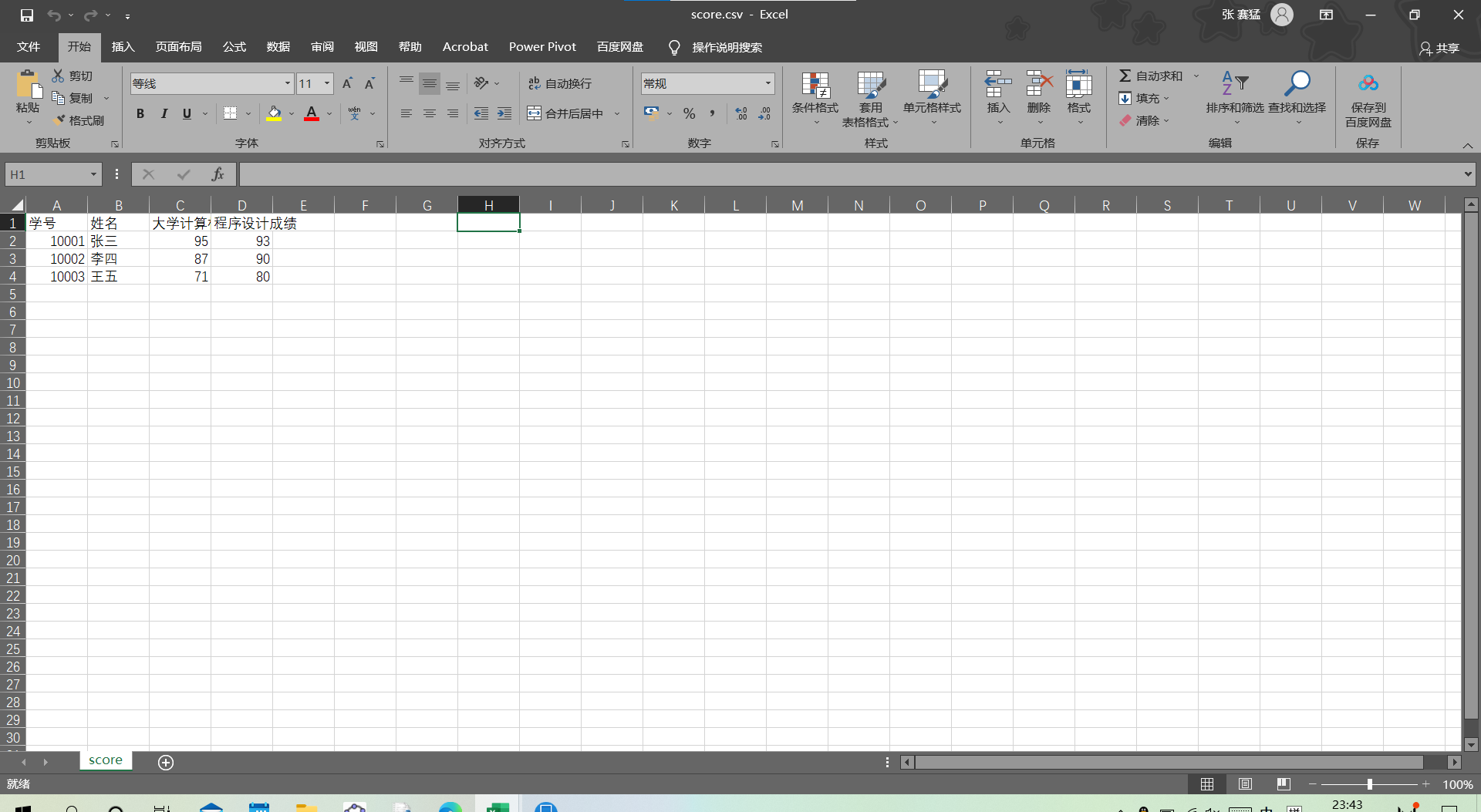Open Find and Select (查找和选择)
Screen dimensions: 1481x812
[1297, 99]
